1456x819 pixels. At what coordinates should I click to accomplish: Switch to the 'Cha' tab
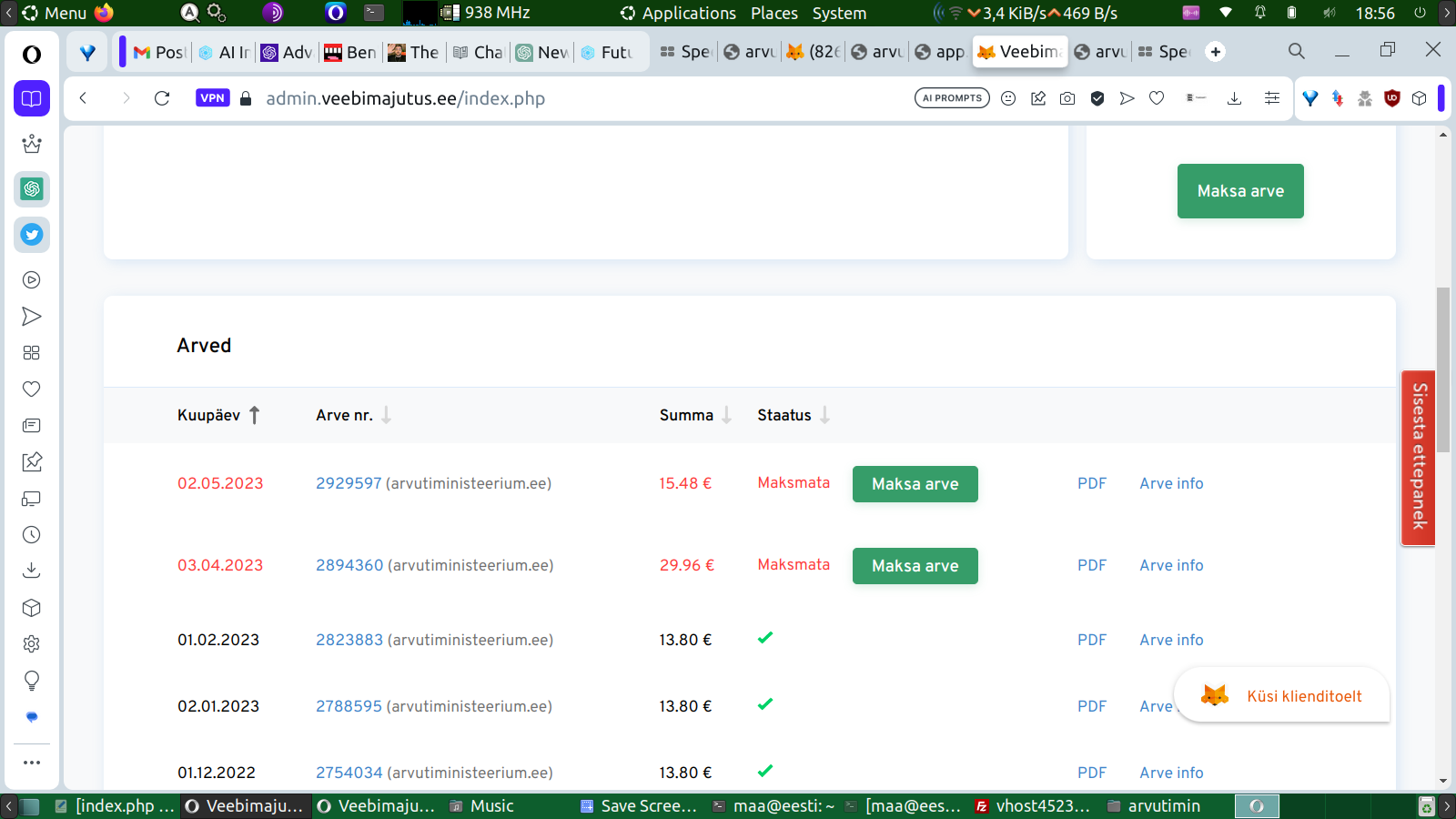(478, 52)
